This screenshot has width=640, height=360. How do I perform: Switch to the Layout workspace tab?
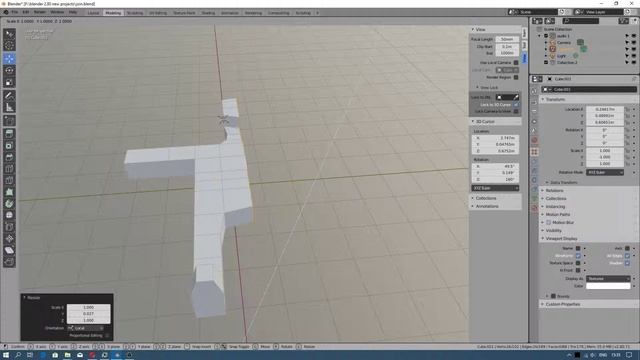tap(93, 13)
